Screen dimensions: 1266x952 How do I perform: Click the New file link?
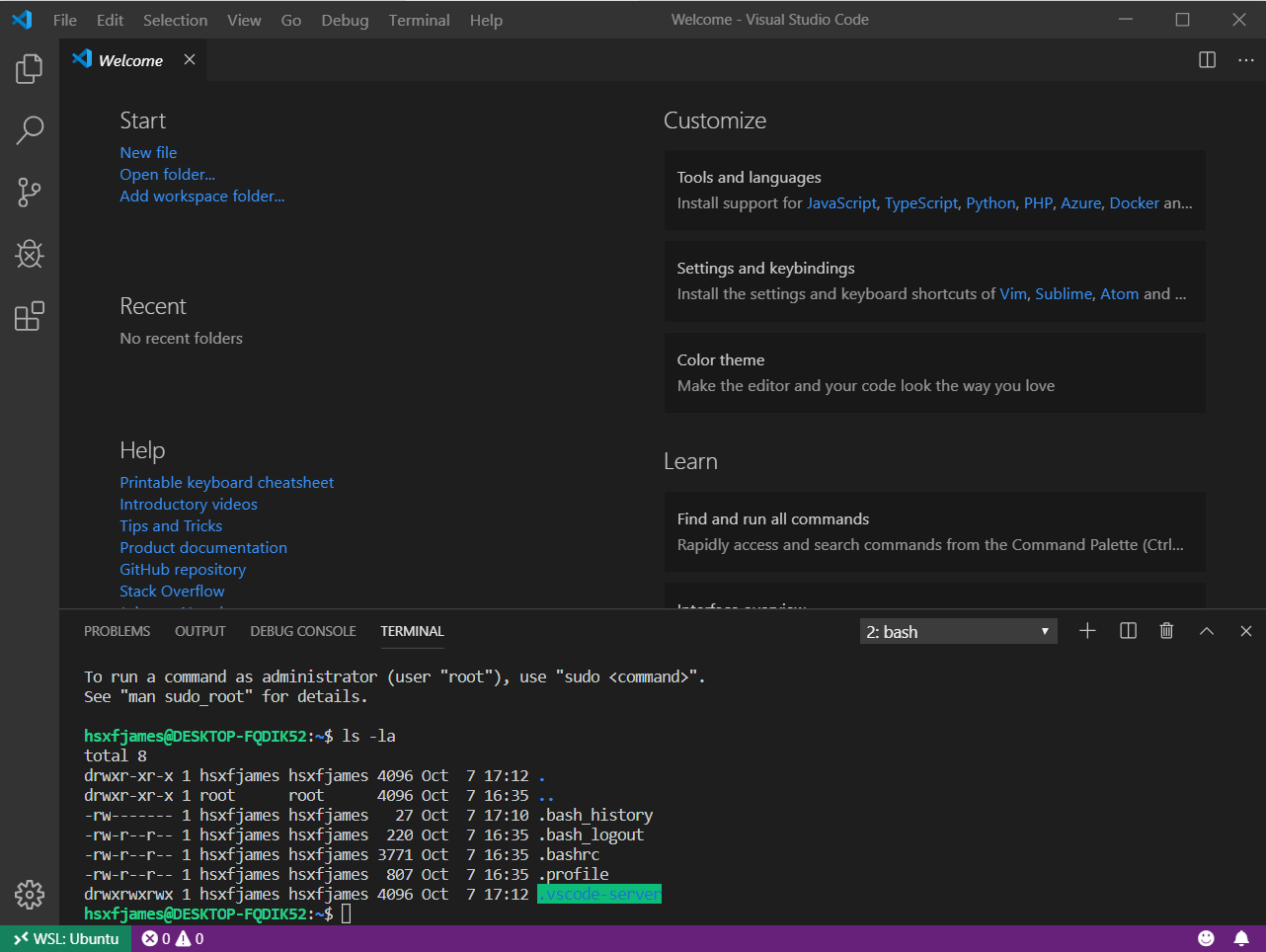click(148, 152)
